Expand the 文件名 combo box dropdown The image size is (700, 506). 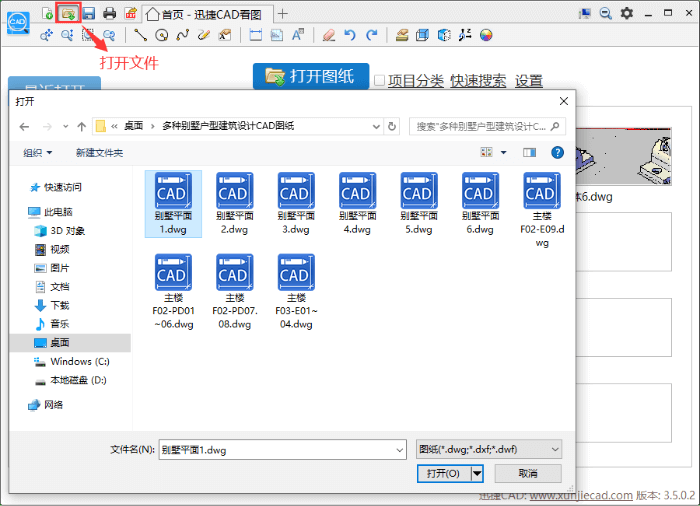point(400,450)
